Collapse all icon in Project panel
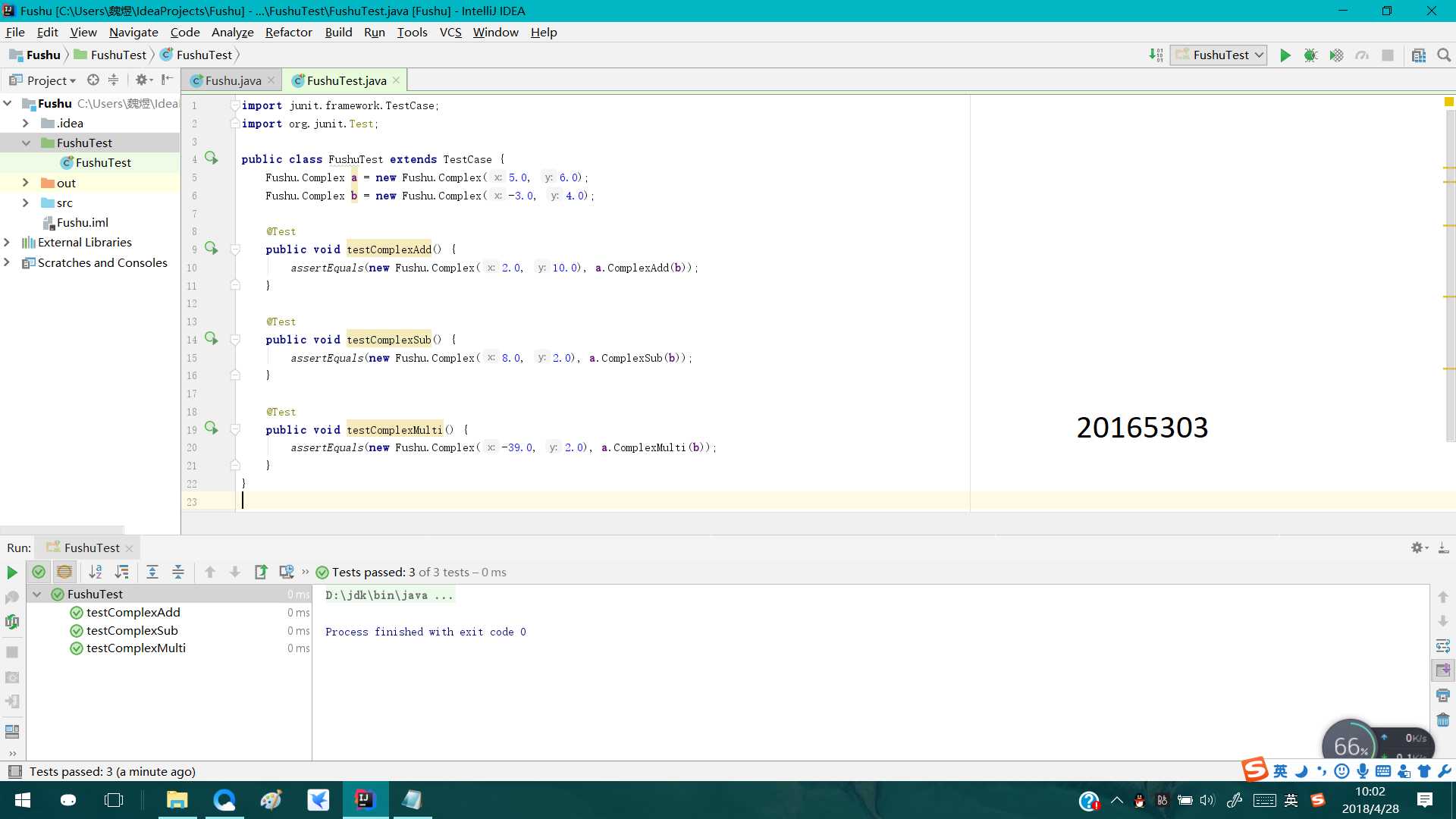 (113, 80)
